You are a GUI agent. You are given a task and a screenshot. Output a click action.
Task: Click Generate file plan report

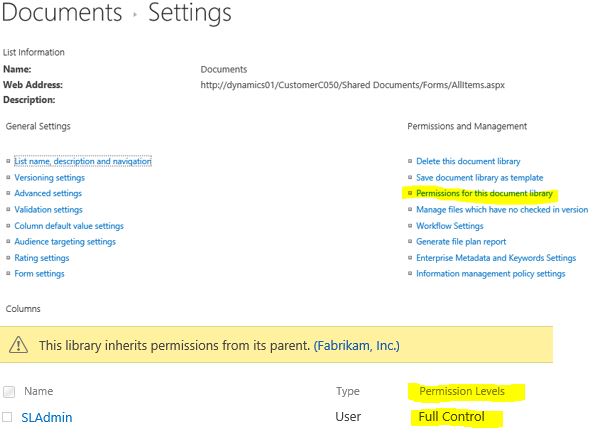pyautogui.click(x=461, y=241)
